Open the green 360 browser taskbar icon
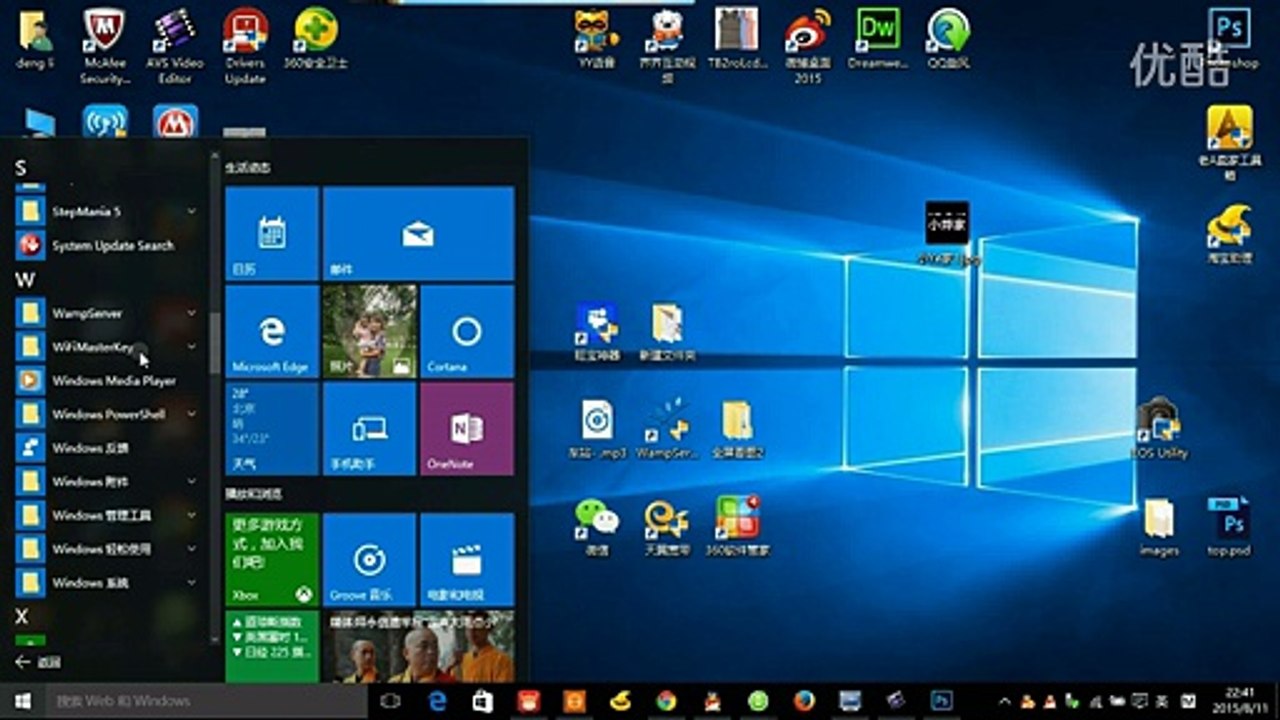Screen dimensions: 1280x720 758,701
